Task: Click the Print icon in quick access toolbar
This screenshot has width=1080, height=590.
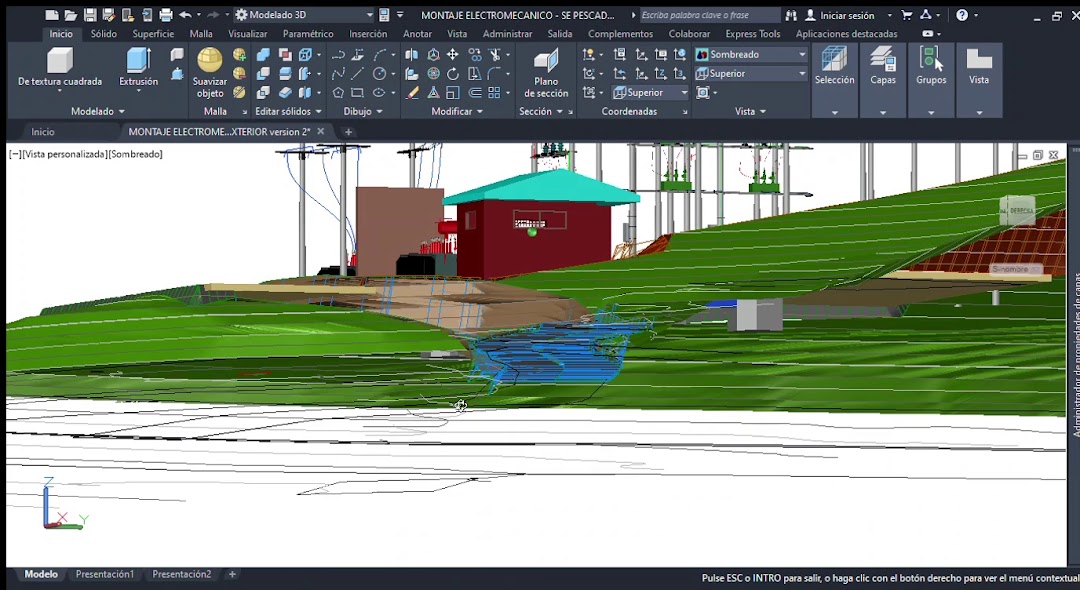Action: click(166, 15)
